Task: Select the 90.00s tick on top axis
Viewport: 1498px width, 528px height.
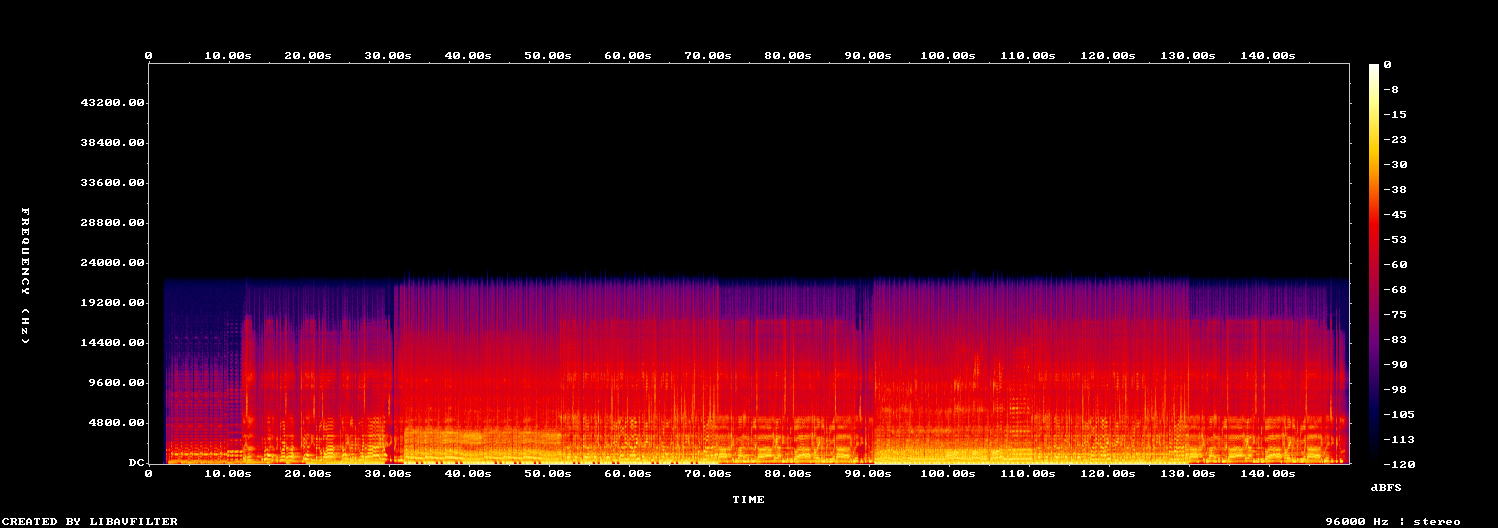Action: click(x=868, y=56)
